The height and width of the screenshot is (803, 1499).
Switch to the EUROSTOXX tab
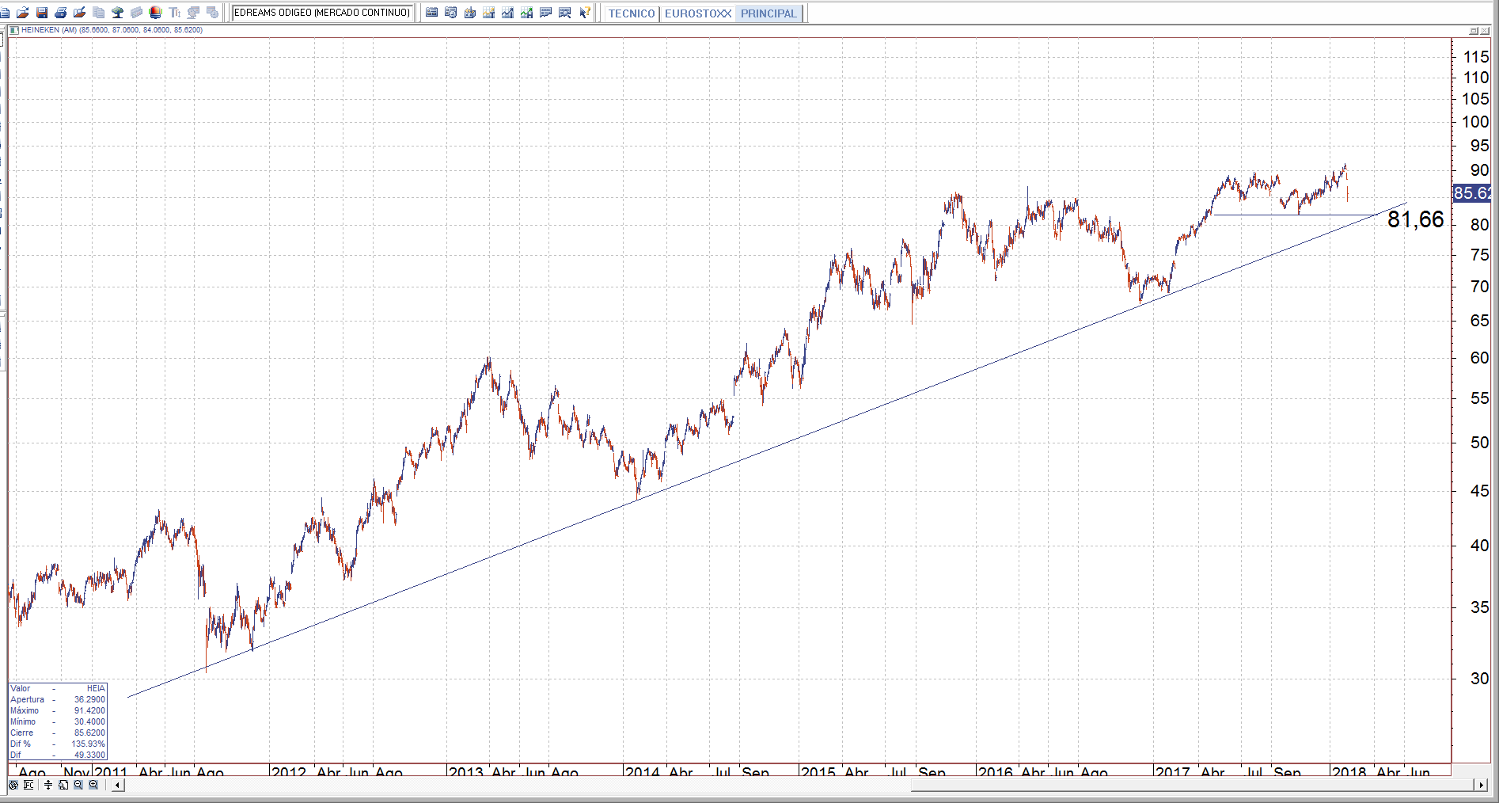tap(698, 13)
